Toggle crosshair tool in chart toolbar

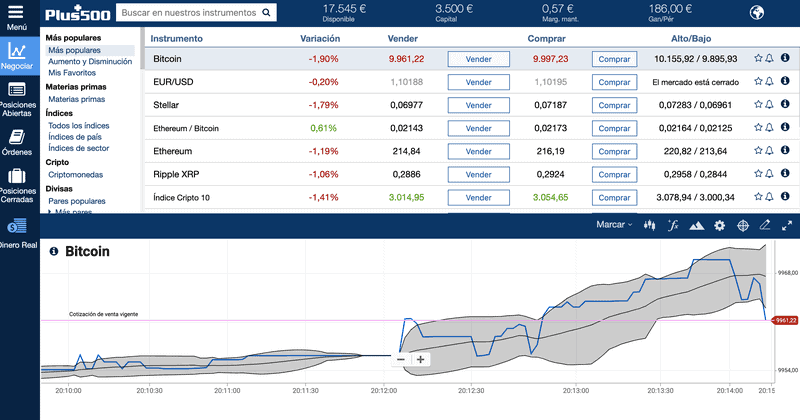tap(743, 226)
